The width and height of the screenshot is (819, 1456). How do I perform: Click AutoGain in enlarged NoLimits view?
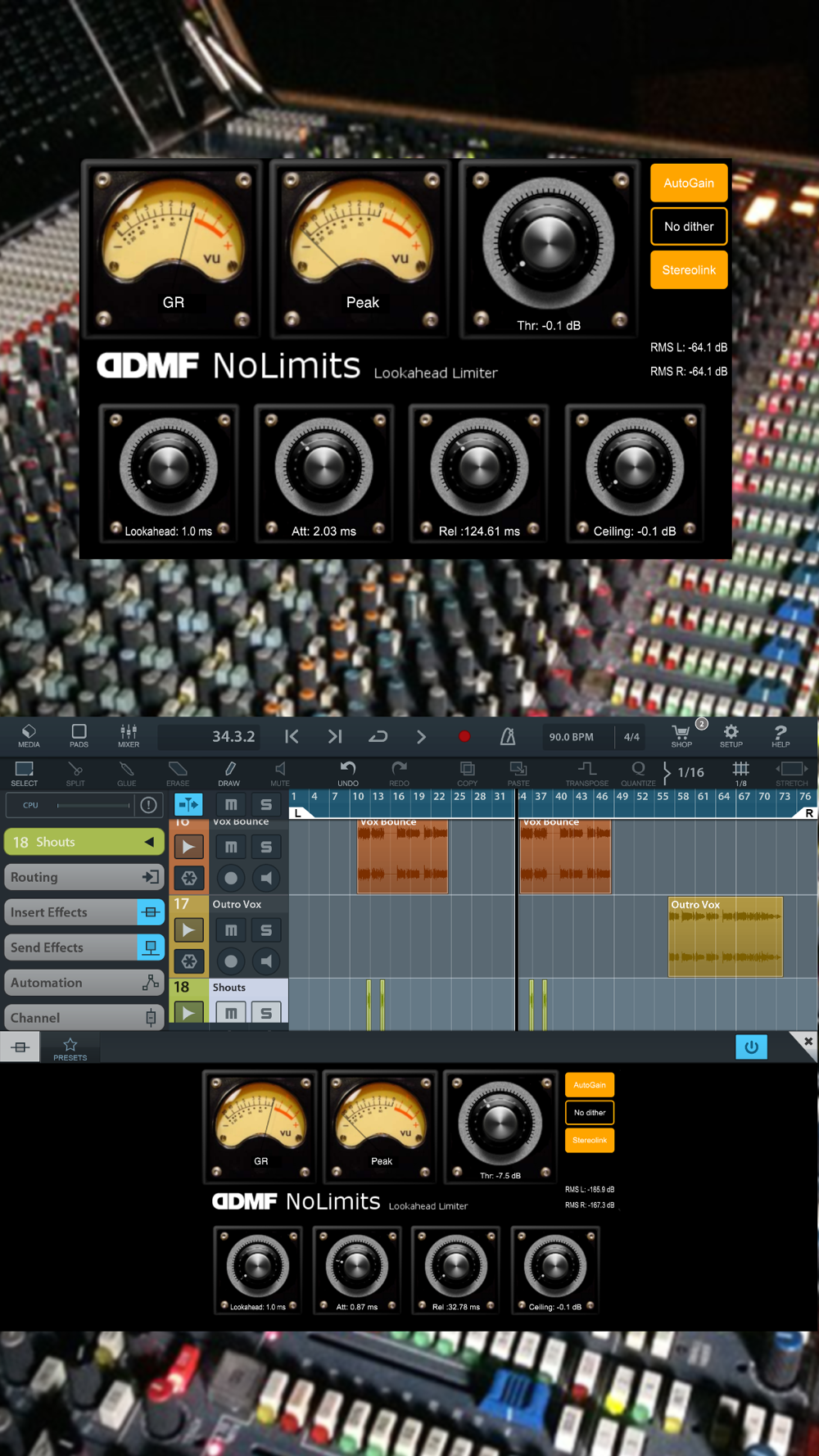tap(689, 183)
